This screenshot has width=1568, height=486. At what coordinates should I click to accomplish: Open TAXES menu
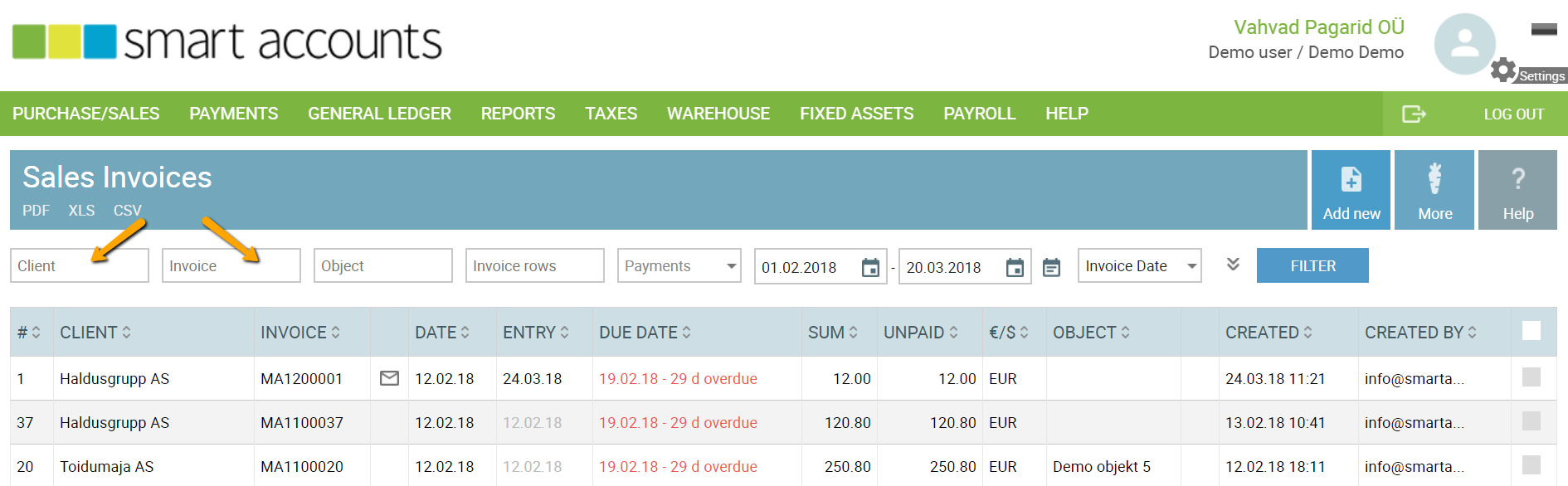pos(611,114)
